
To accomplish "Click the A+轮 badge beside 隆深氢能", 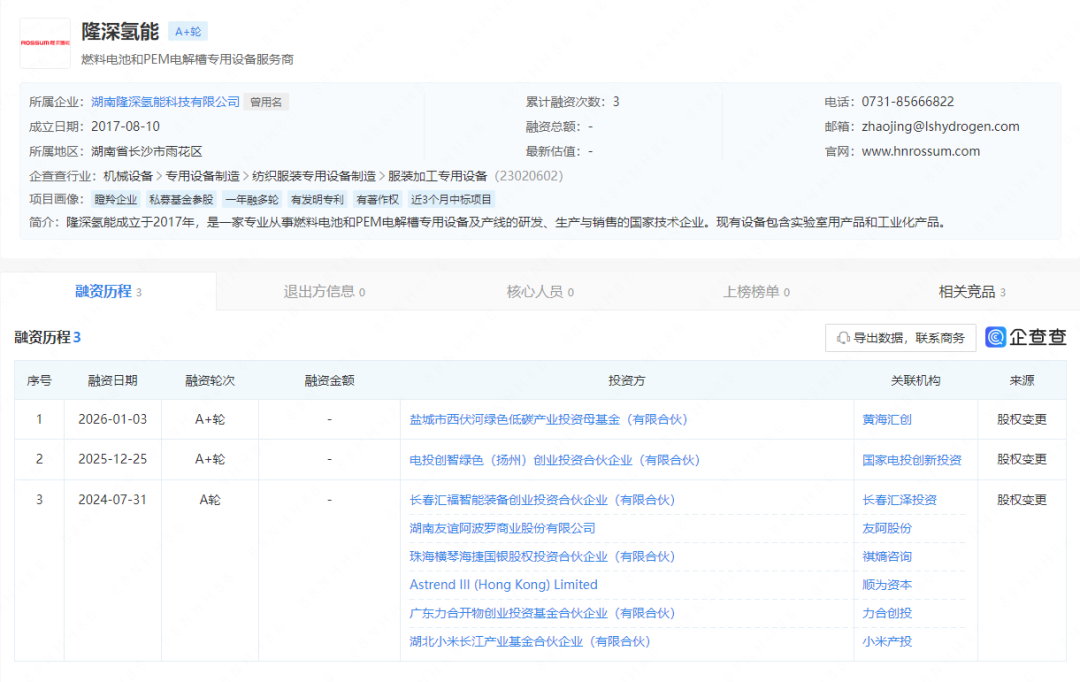I will [x=187, y=31].
